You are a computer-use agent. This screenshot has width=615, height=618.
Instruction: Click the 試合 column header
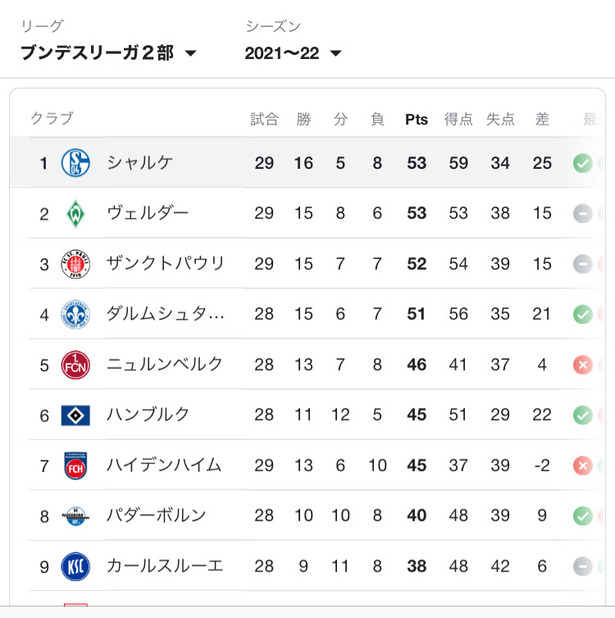264,119
